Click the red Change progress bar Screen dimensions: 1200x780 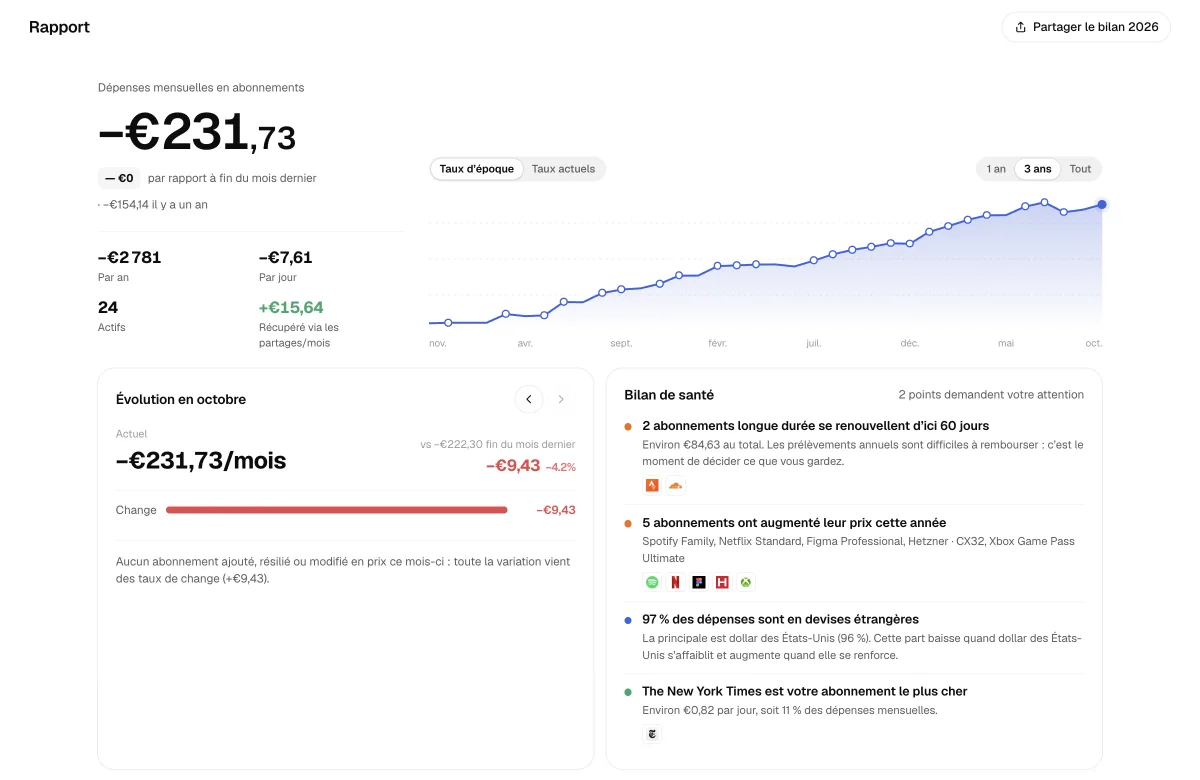337,510
